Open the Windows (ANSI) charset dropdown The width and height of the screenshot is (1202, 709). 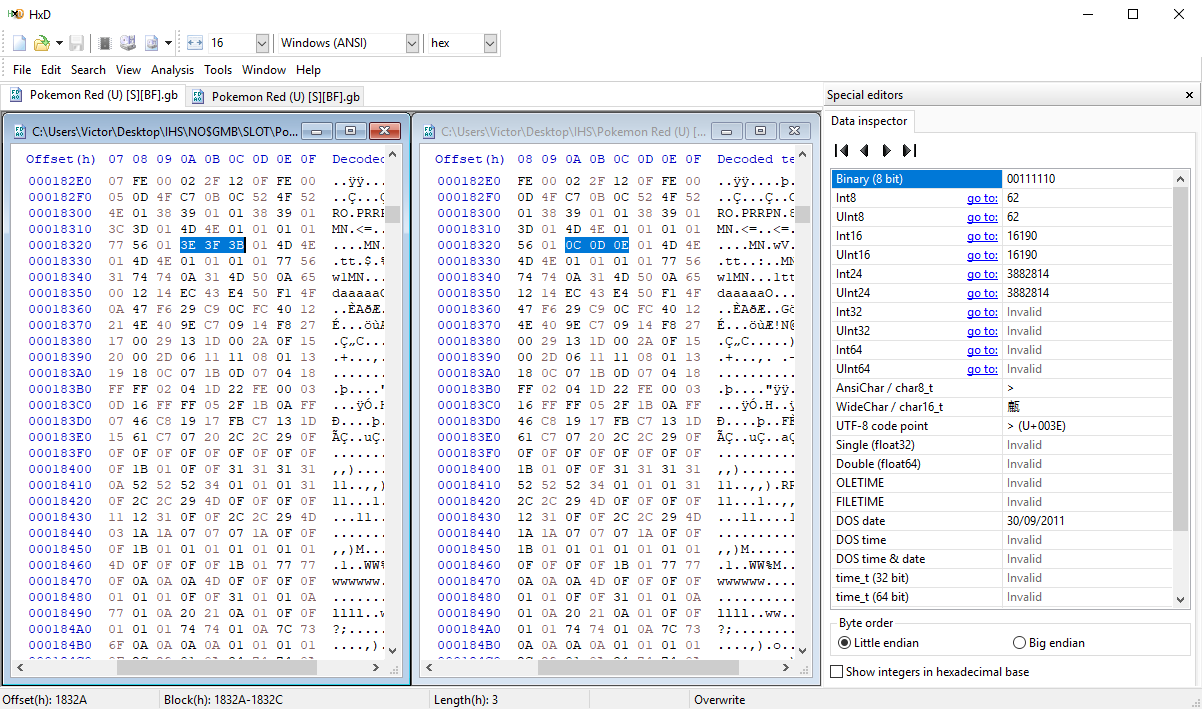coord(411,43)
